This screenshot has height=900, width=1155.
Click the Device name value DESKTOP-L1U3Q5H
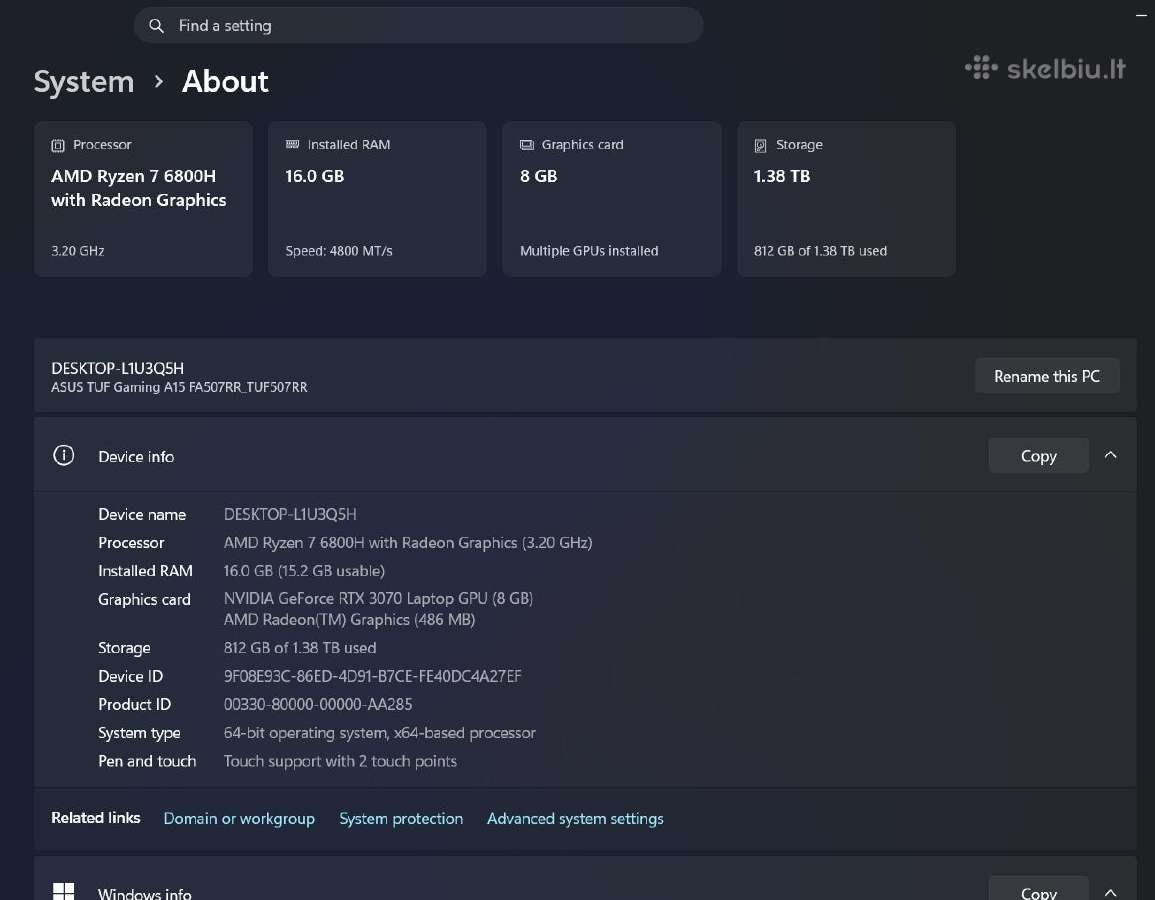click(x=289, y=514)
